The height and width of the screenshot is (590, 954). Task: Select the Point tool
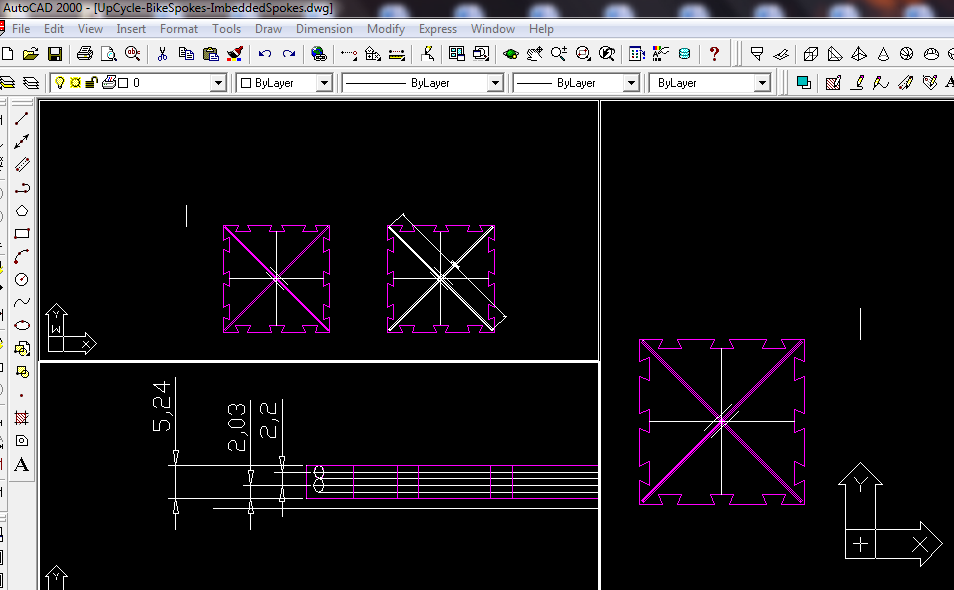(21, 395)
